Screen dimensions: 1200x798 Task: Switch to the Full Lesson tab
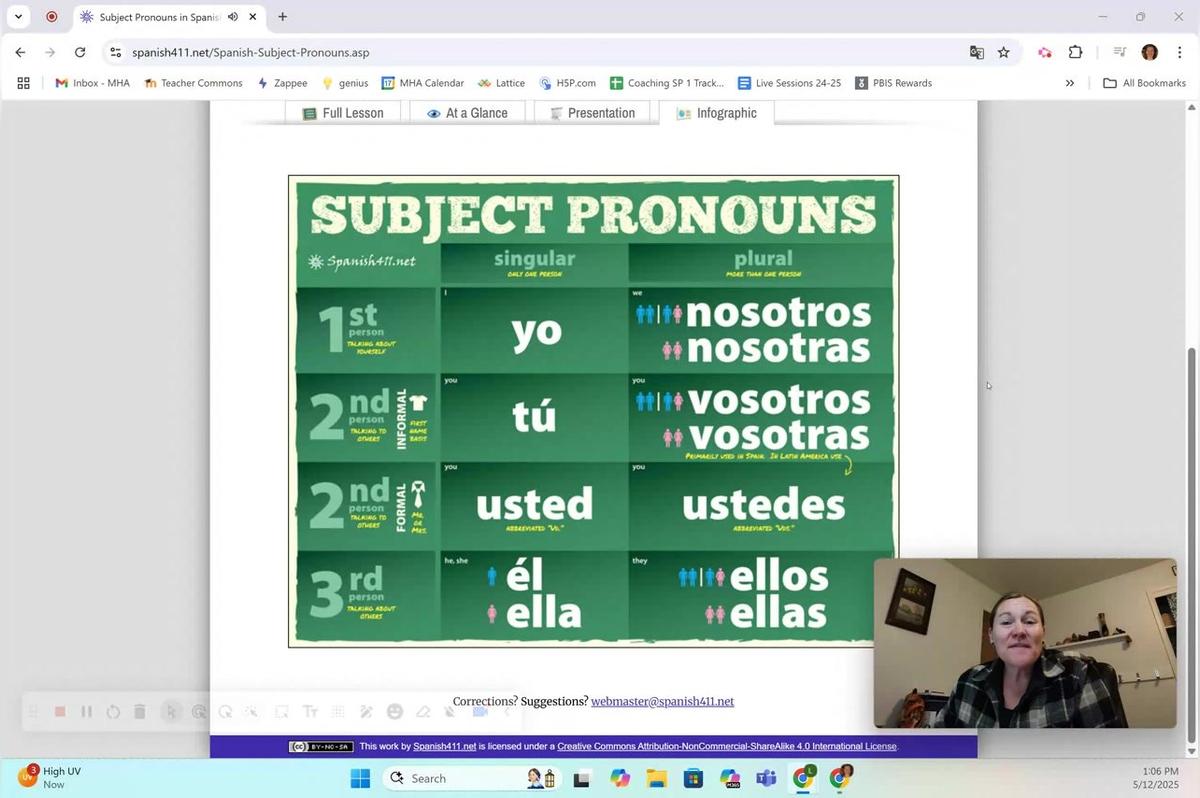tap(343, 113)
